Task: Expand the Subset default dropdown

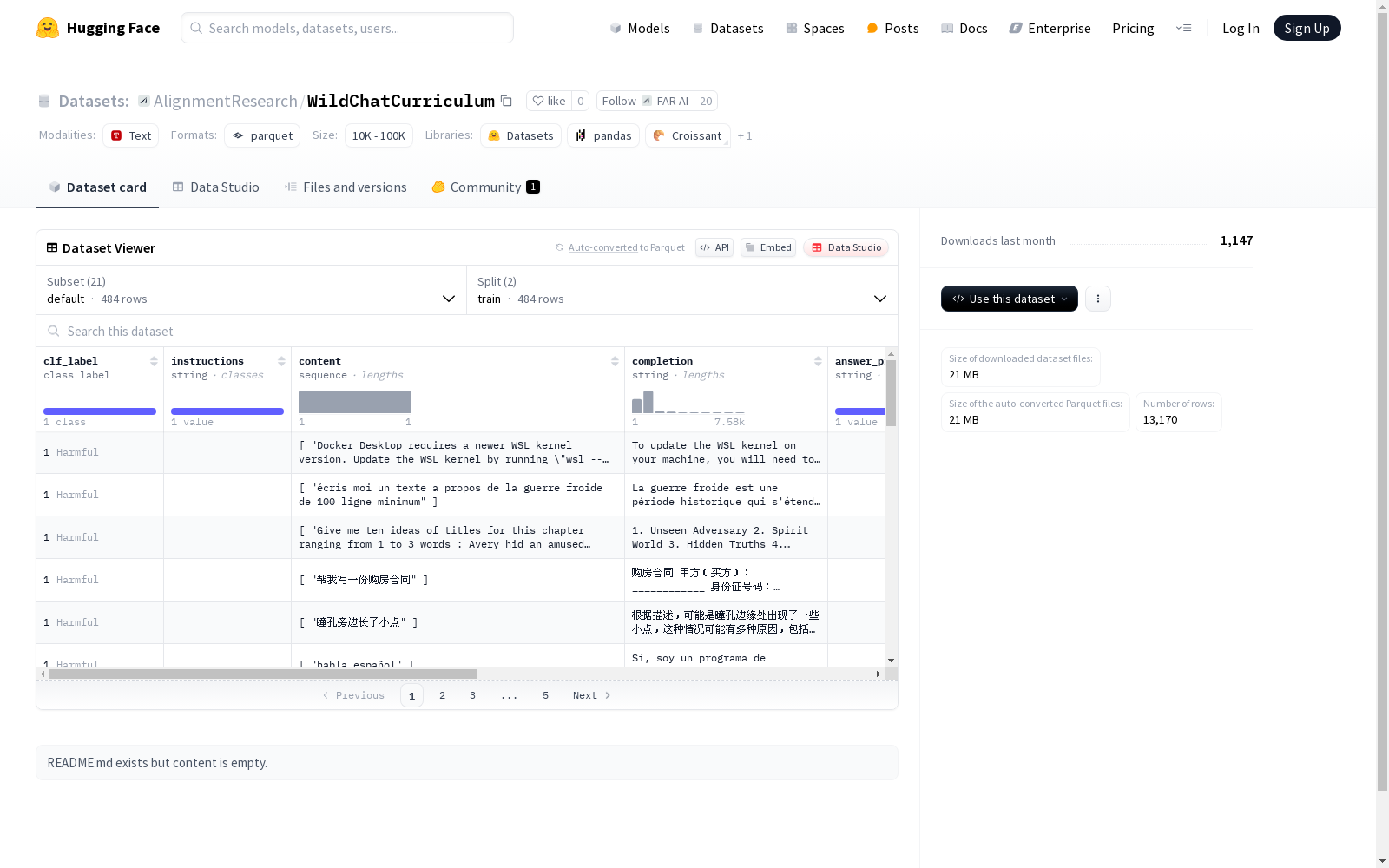Action: coord(252,290)
